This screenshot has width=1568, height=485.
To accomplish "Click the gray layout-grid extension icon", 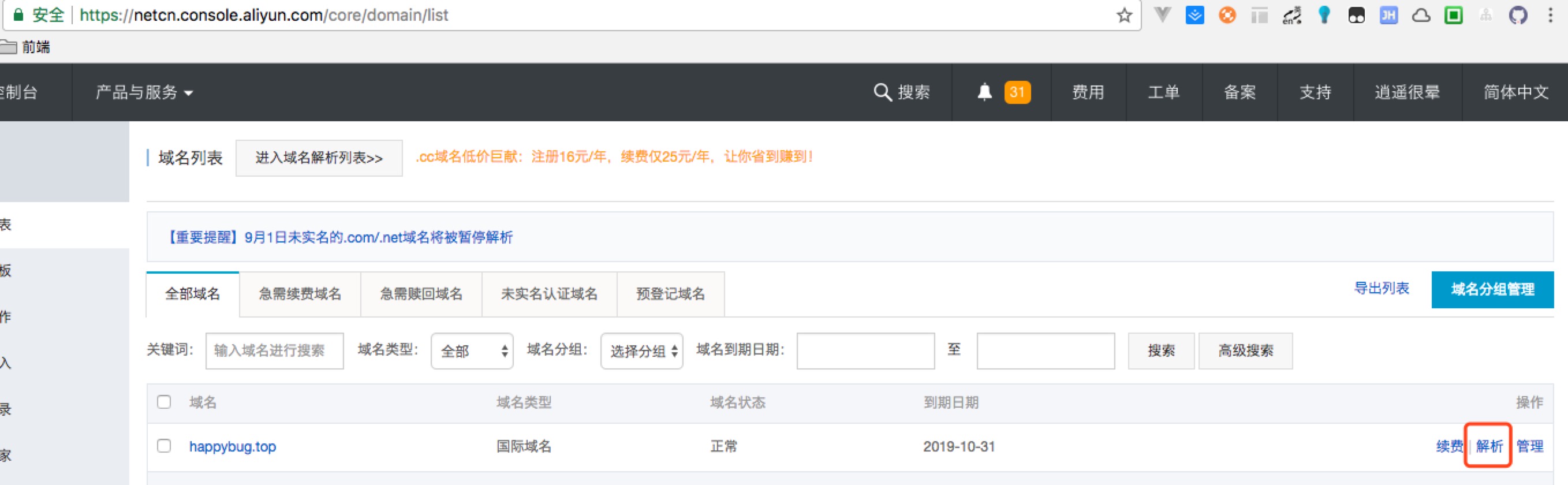I will pos(1259,15).
